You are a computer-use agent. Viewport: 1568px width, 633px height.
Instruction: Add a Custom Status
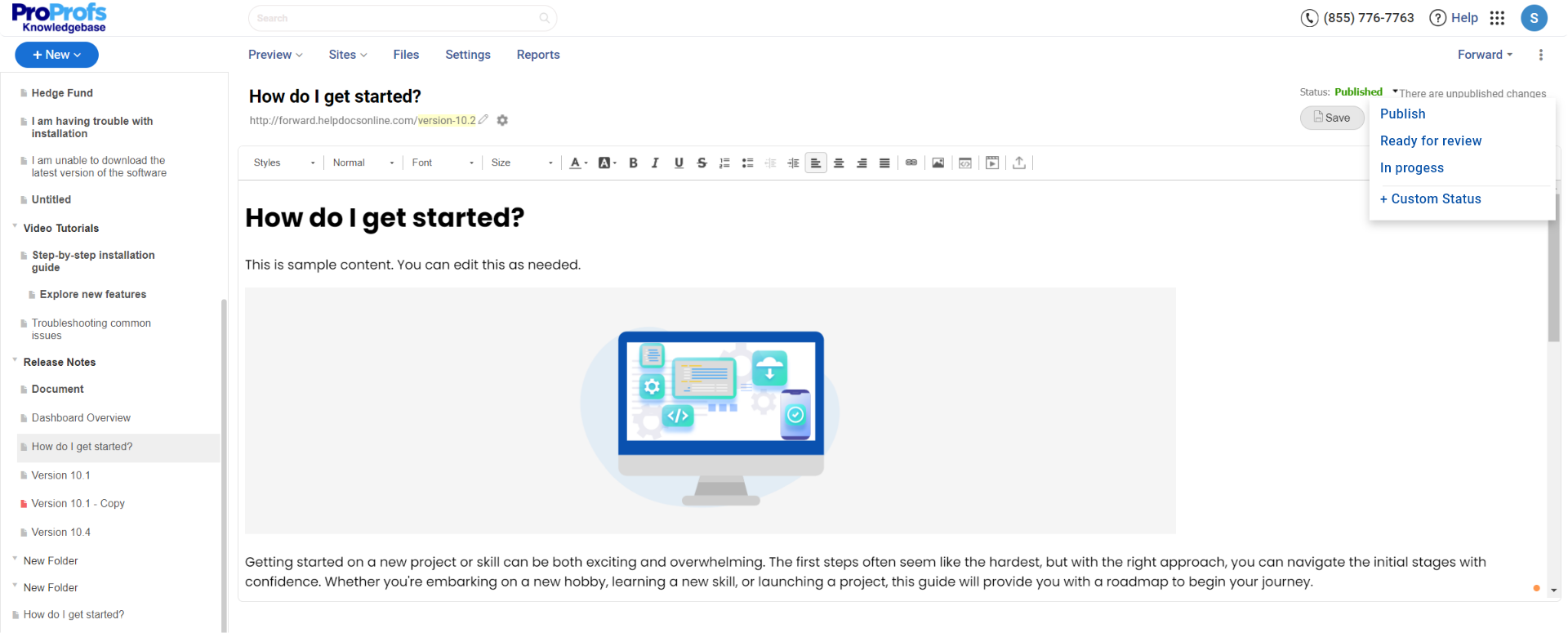[1430, 198]
